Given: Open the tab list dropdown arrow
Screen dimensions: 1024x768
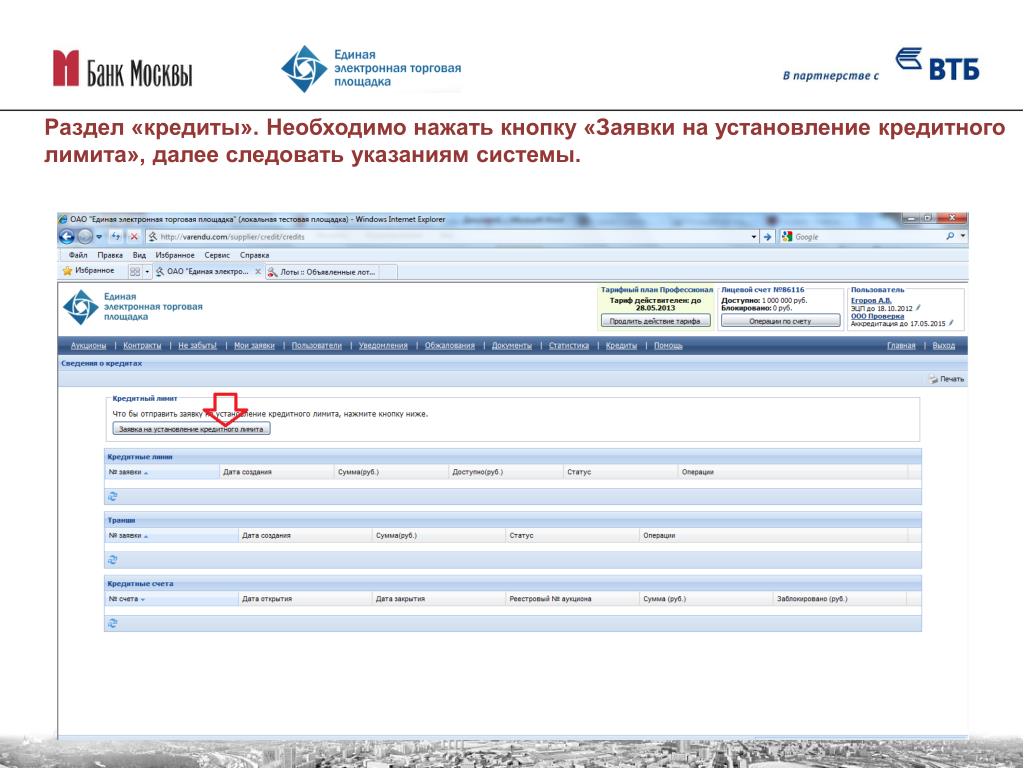Looking at the screenshot, I should (x=148, y=271).
